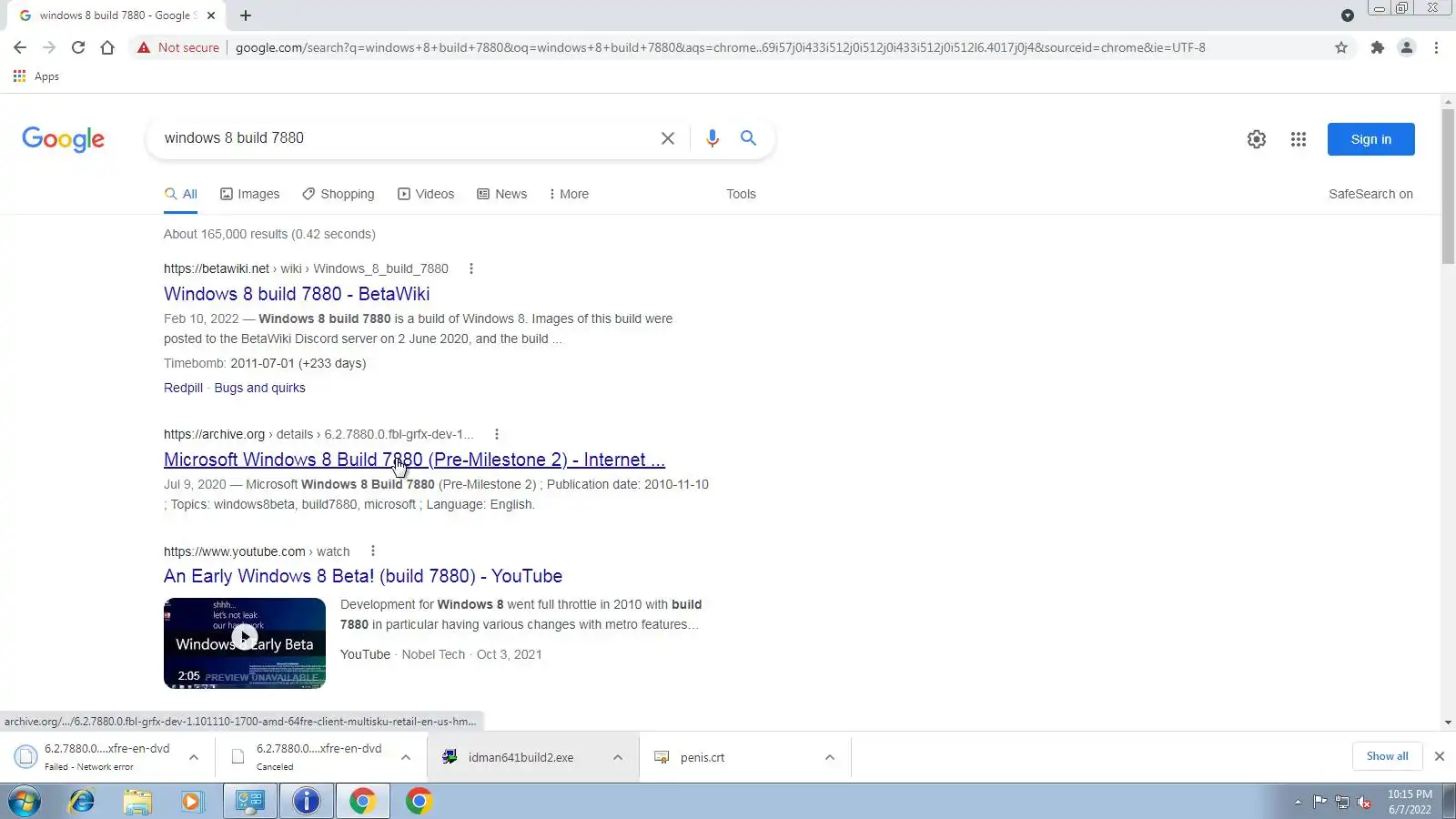Dismiss the downloads bar
Image resolution: width=1456 pixels, height=819 pixels.
pos(1440,756)
